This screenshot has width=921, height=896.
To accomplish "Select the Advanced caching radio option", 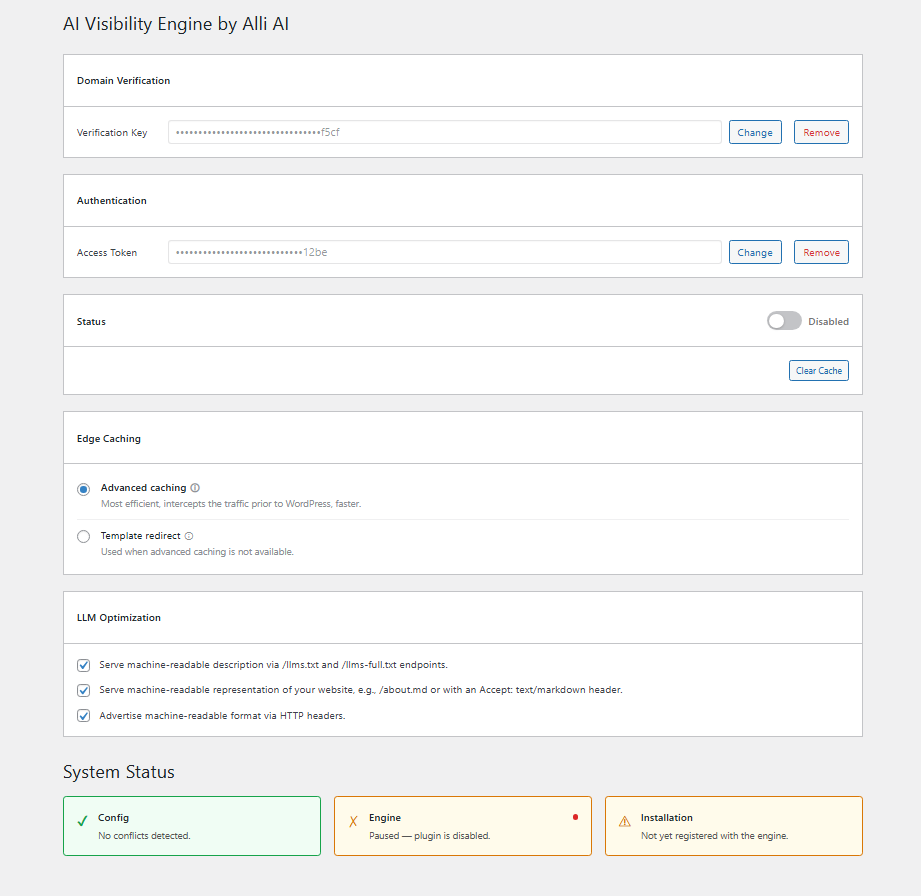I will coord(83,489).
